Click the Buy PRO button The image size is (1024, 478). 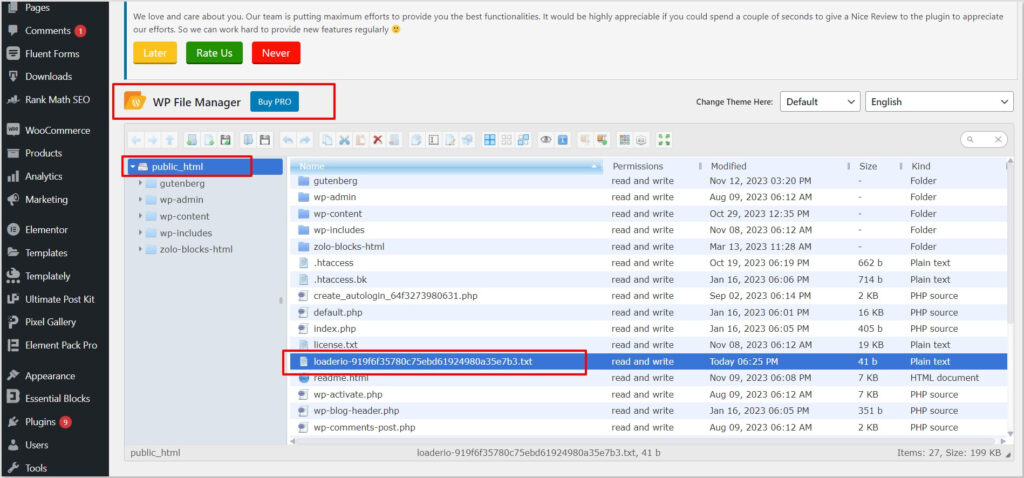pos(274,102)
